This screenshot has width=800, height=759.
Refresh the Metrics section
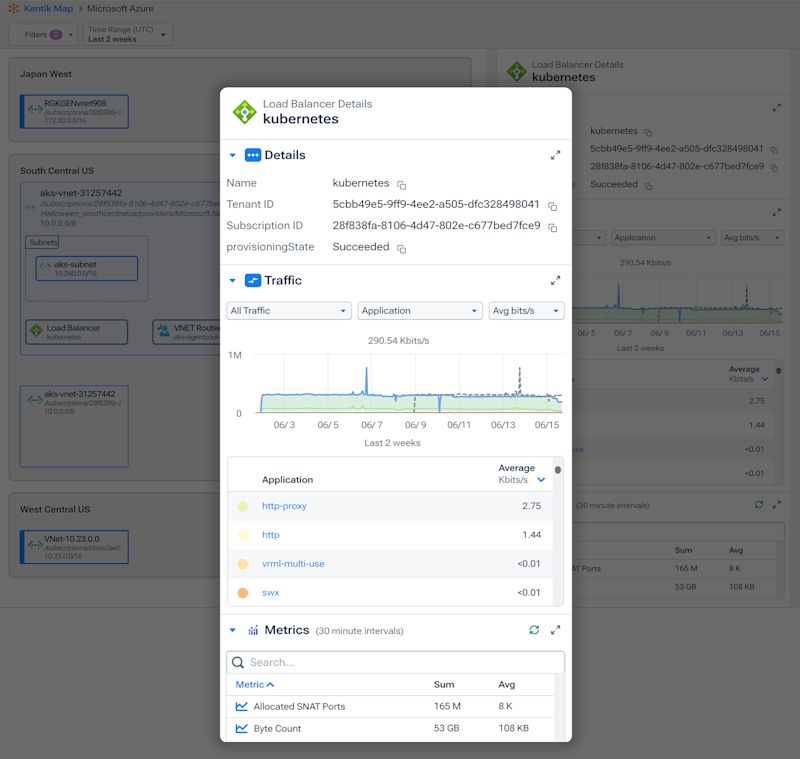point(534,630)
